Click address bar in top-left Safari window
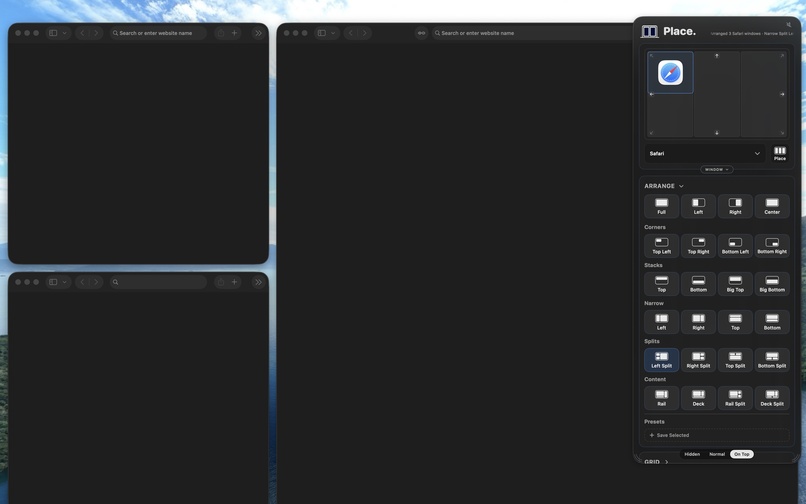Image resolution: width=806 pixels, height=504 pixels. click(x=158, y=33)
